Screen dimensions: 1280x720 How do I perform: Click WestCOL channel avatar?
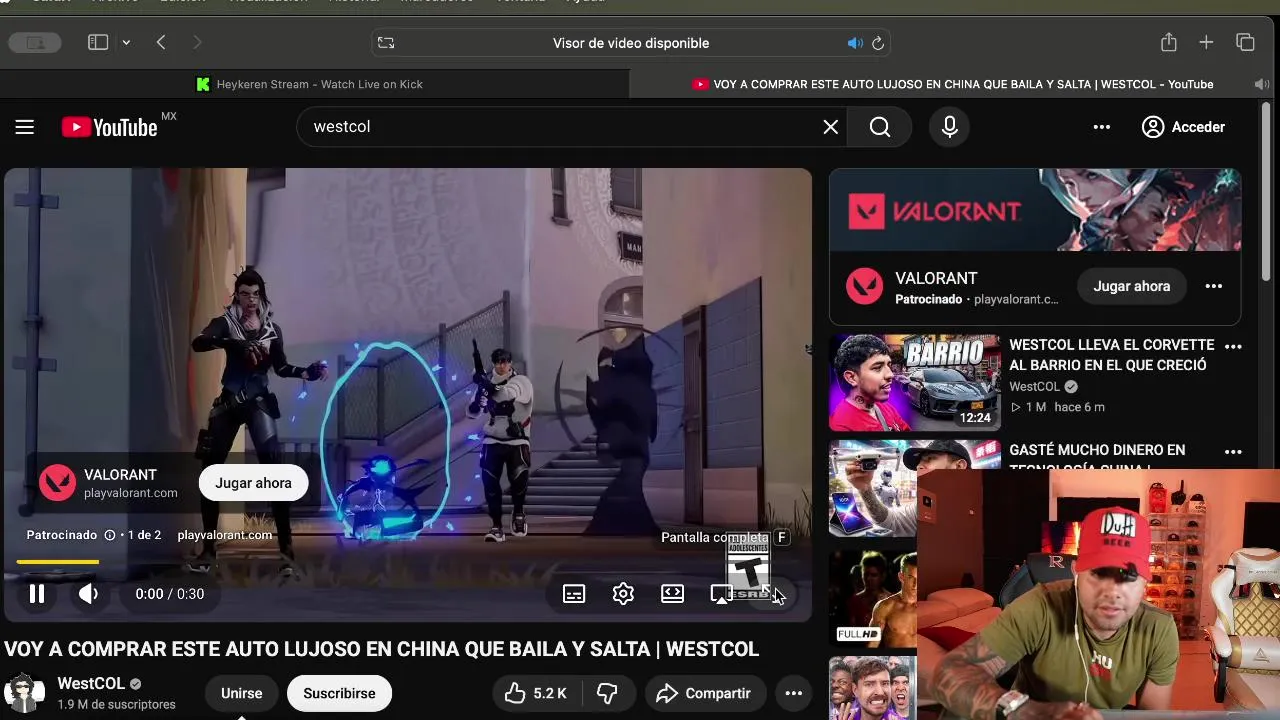tap(24, 693)
